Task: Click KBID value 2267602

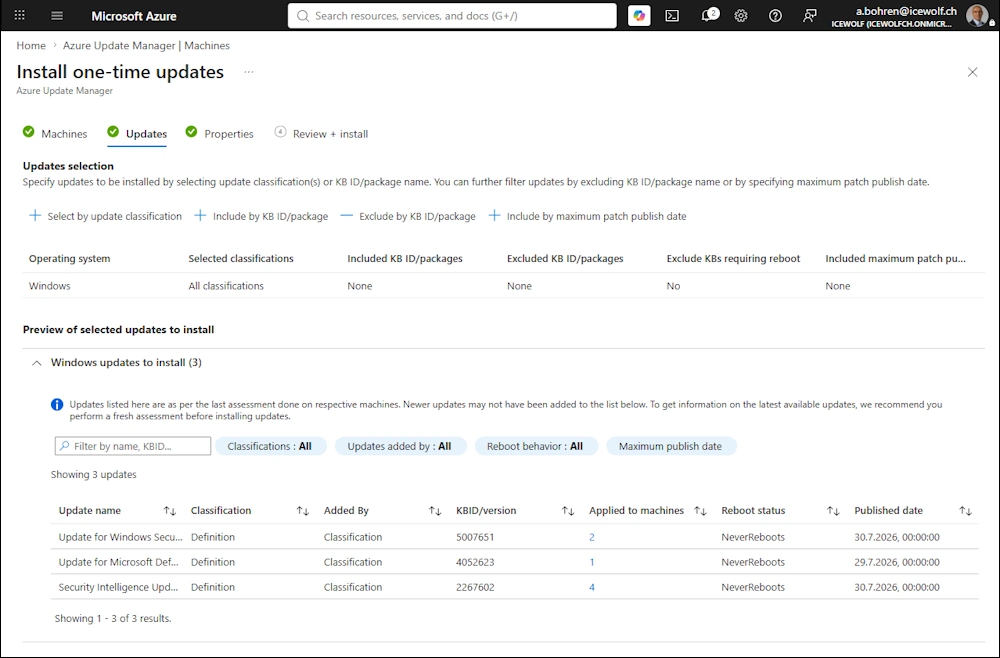Action: coord(475,587)
